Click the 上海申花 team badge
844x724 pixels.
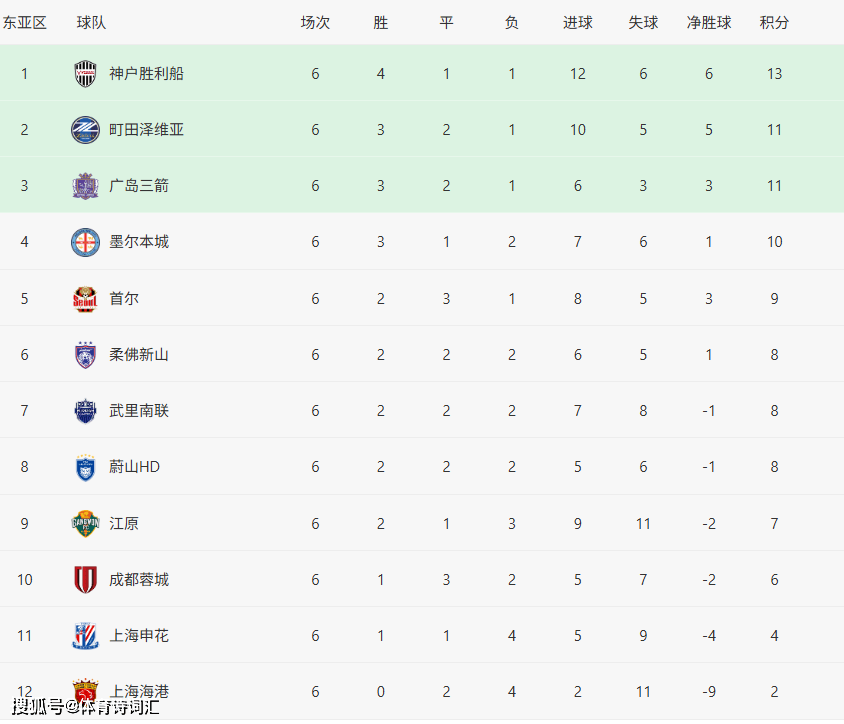[x=86, y=636]
